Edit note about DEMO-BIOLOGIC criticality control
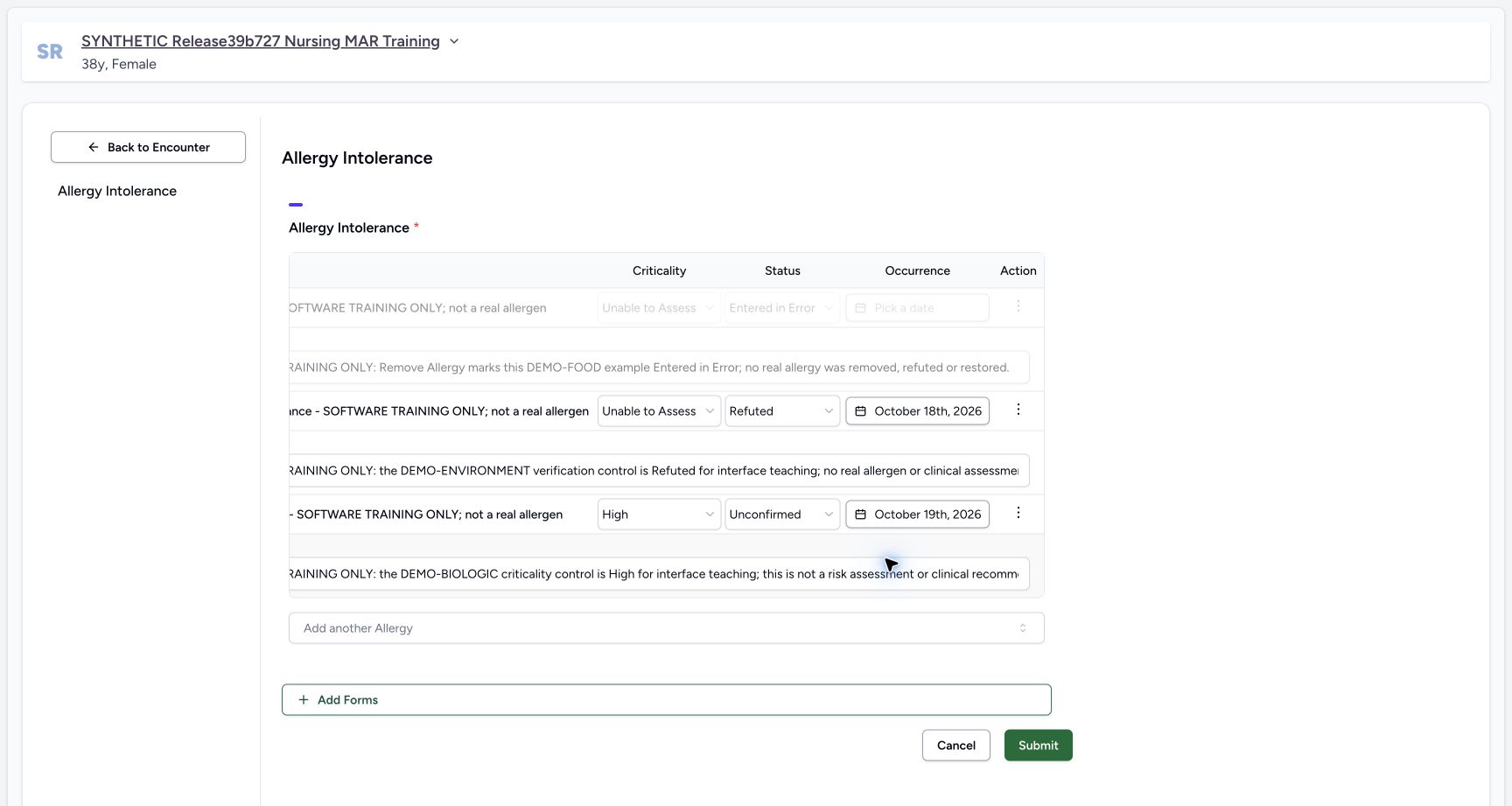The width and height of the screenshot is (1512, 806). pos(659,573)
